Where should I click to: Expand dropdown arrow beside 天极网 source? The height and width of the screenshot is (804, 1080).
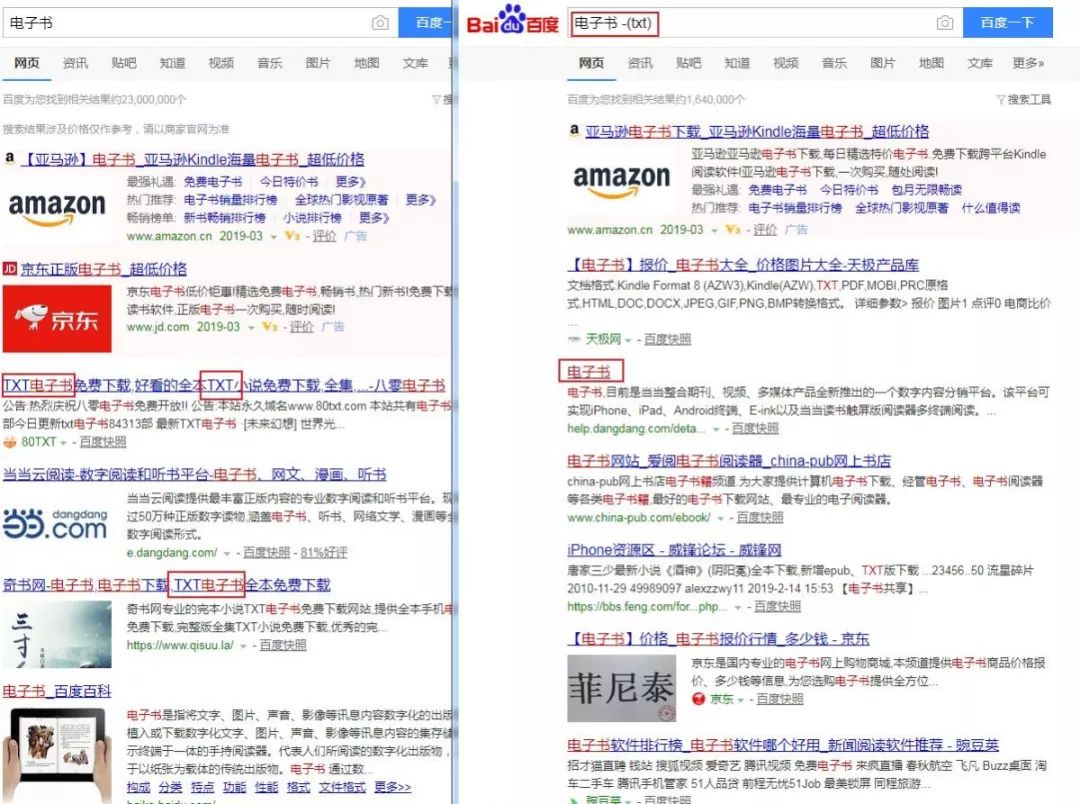[x=628, y=340]
